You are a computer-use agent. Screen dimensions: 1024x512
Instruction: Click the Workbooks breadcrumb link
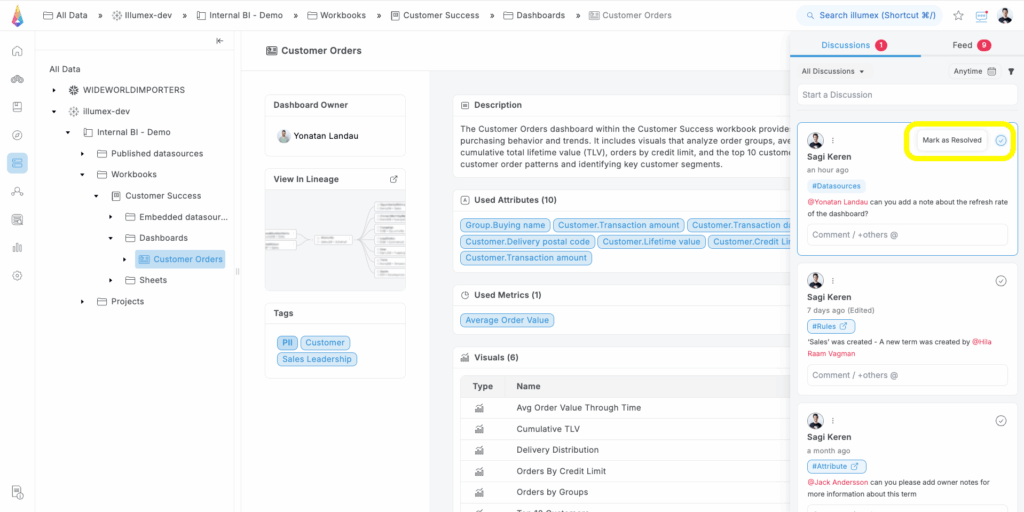point(342,16)
